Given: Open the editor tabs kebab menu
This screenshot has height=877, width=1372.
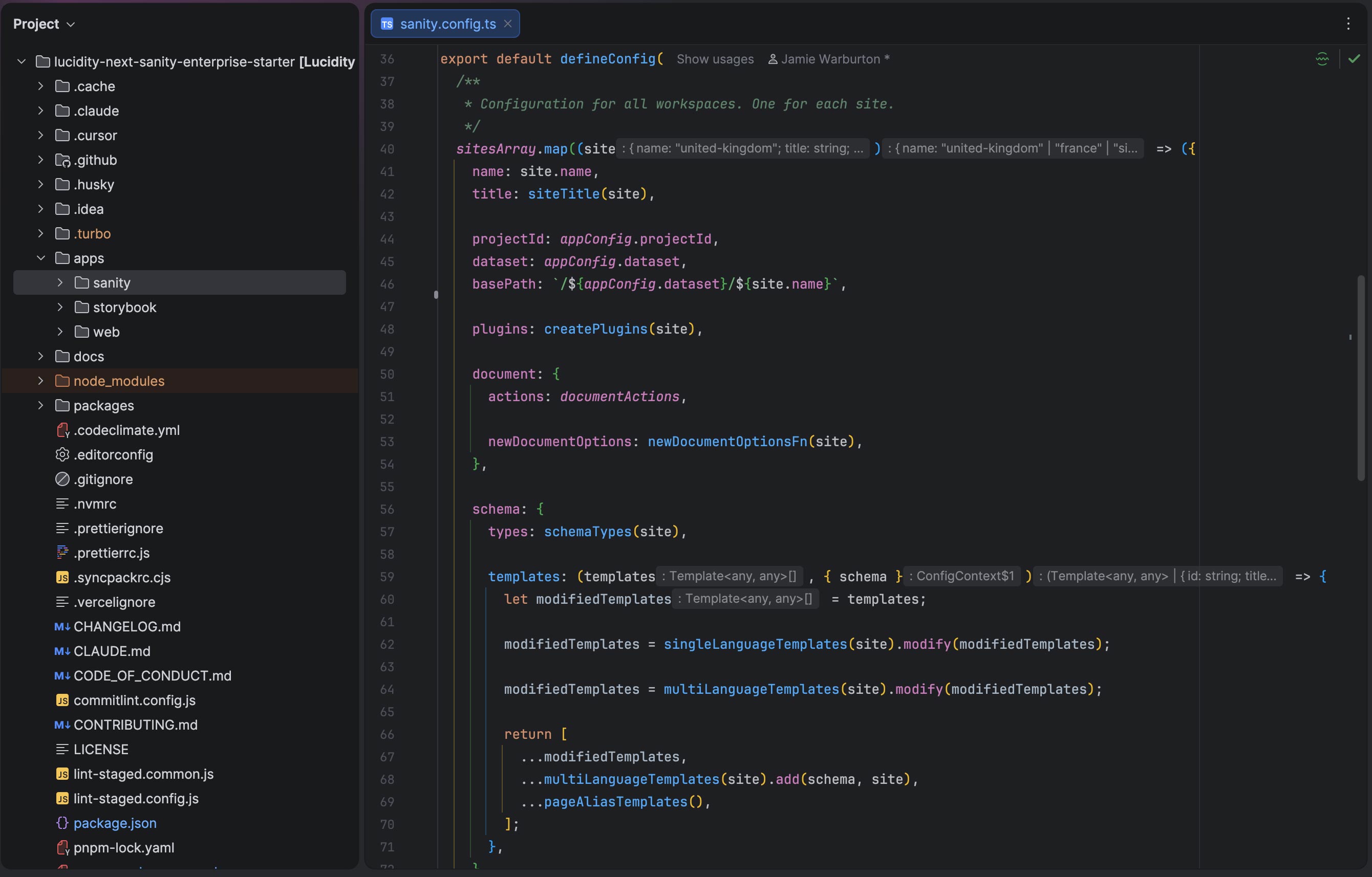Looking at the screenshot, I should [x=1348, y=24].
